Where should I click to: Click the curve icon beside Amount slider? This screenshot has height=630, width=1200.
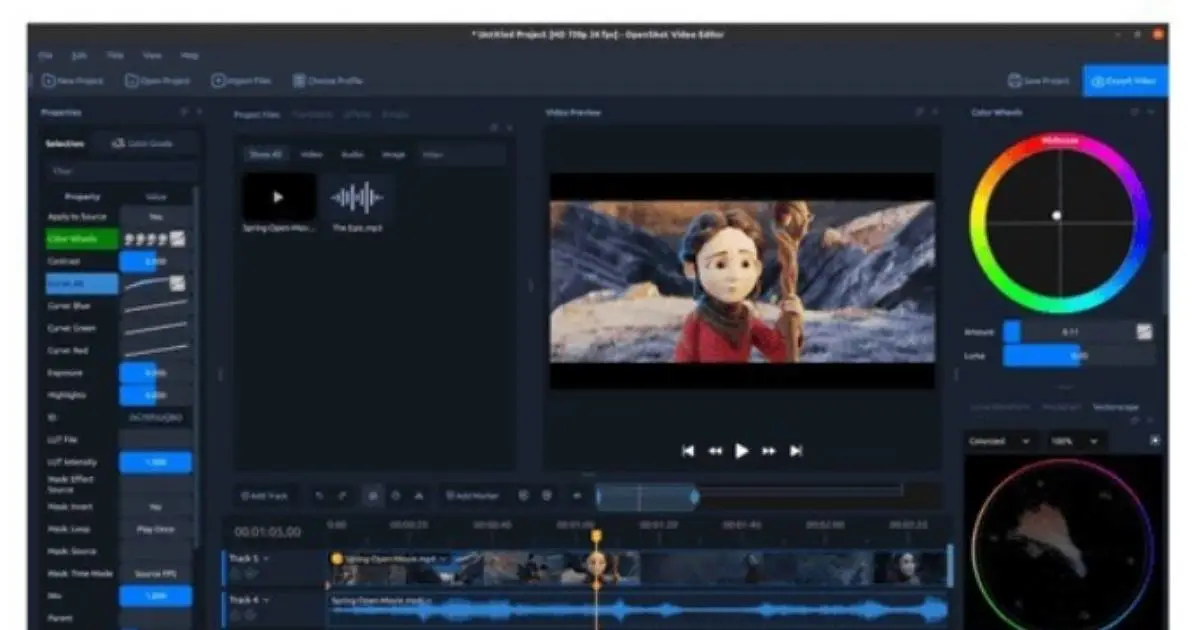tap(1145, 332)
